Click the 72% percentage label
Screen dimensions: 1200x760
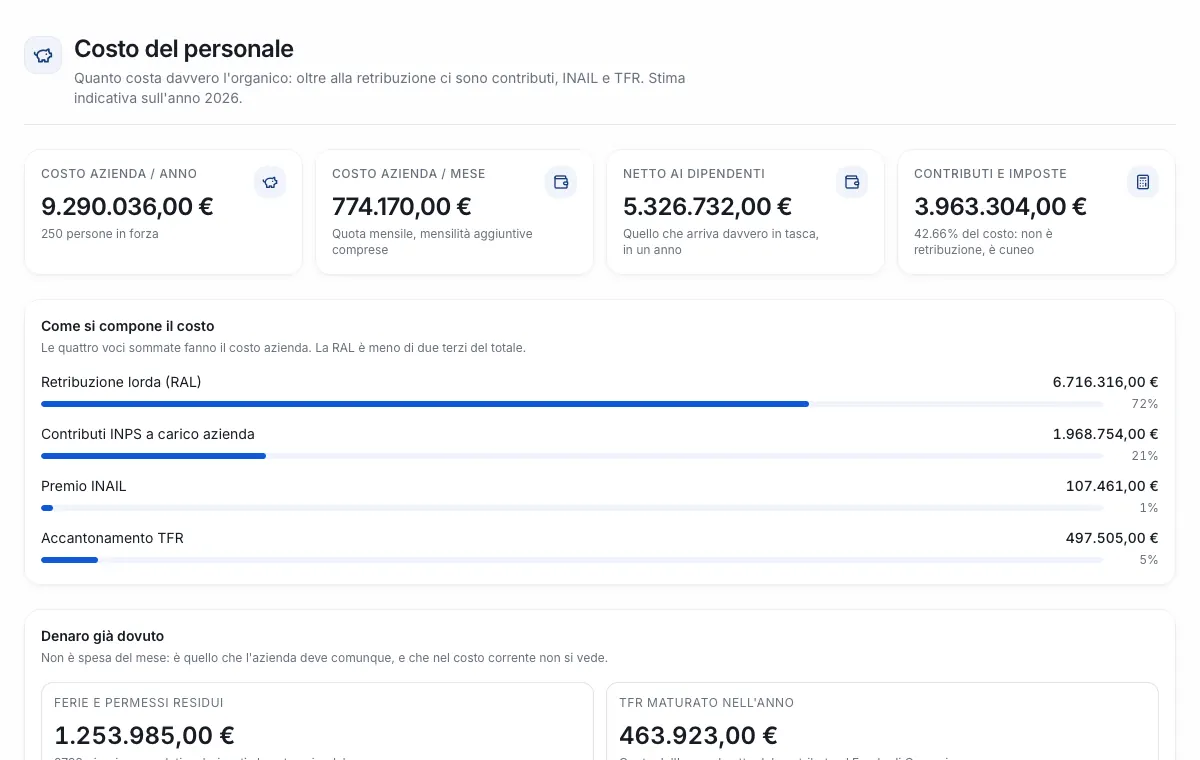(x=1144, y=404)
